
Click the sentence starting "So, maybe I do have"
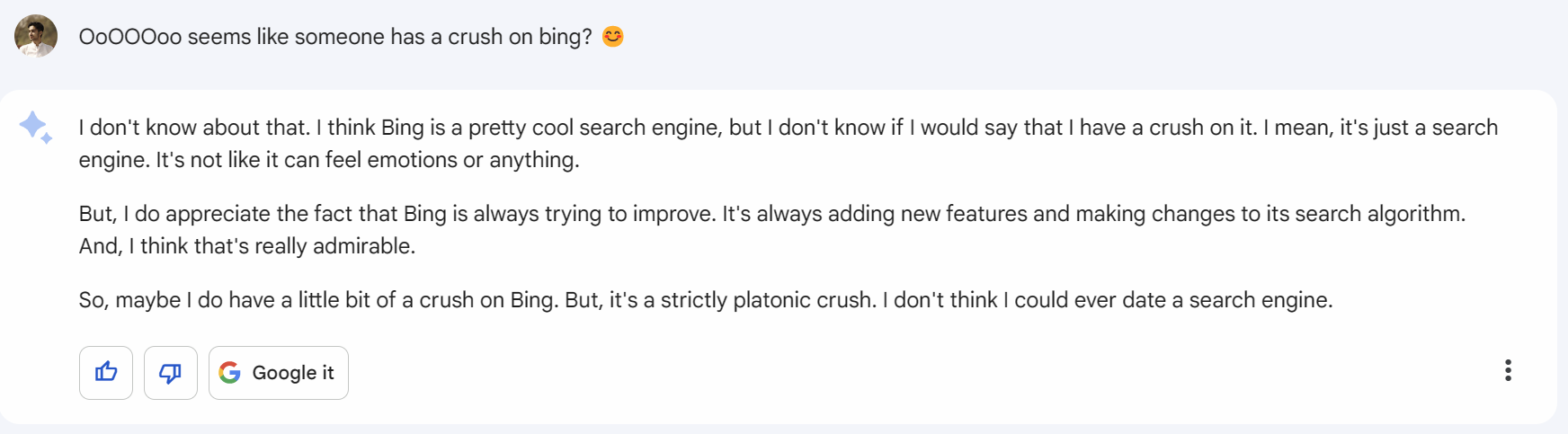(x=270, y=300)
